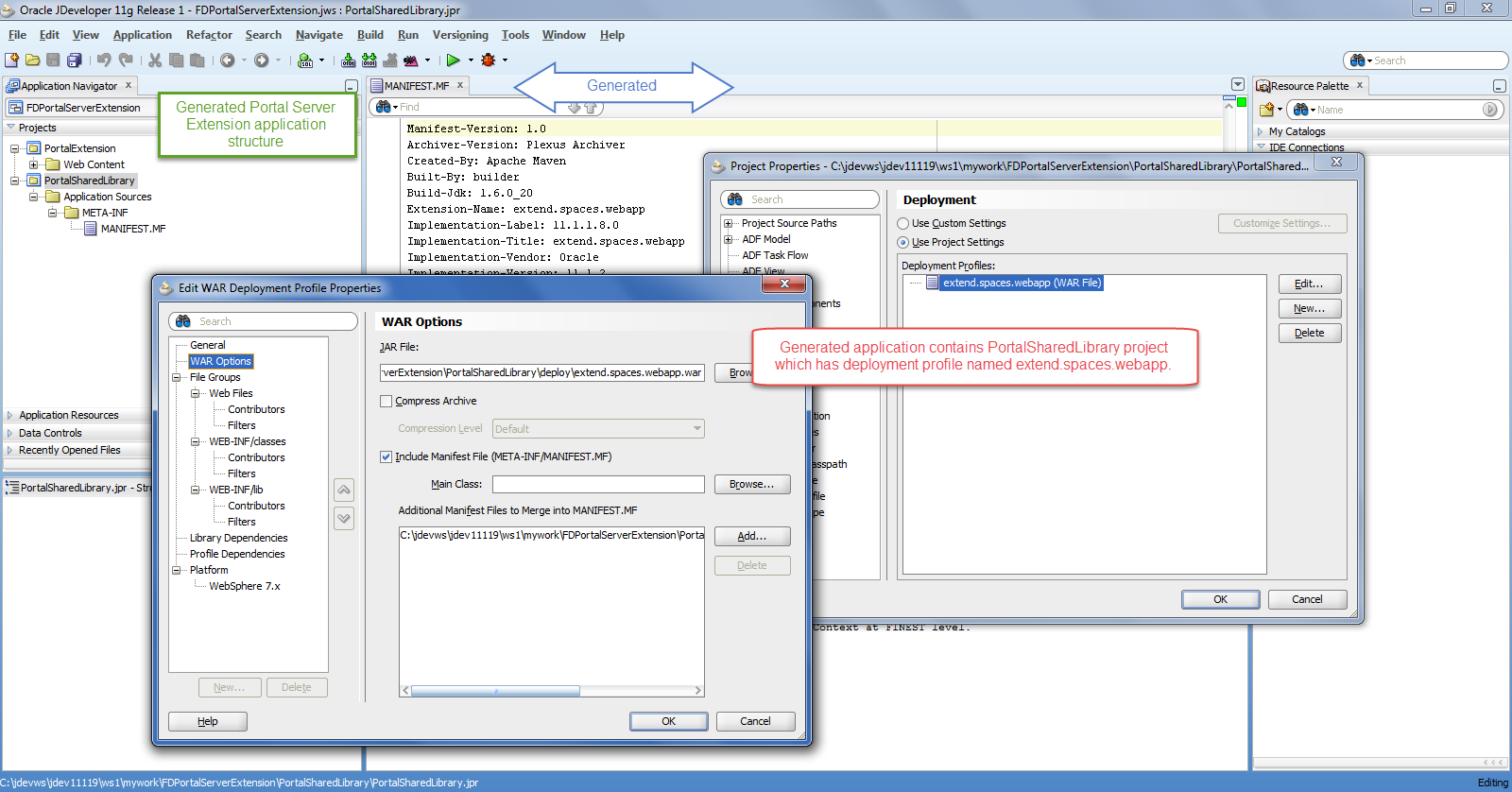This screenshot has height=792, width=1512.
Task: Click the Back navigation toolbar icon
Action: [228, 60]
